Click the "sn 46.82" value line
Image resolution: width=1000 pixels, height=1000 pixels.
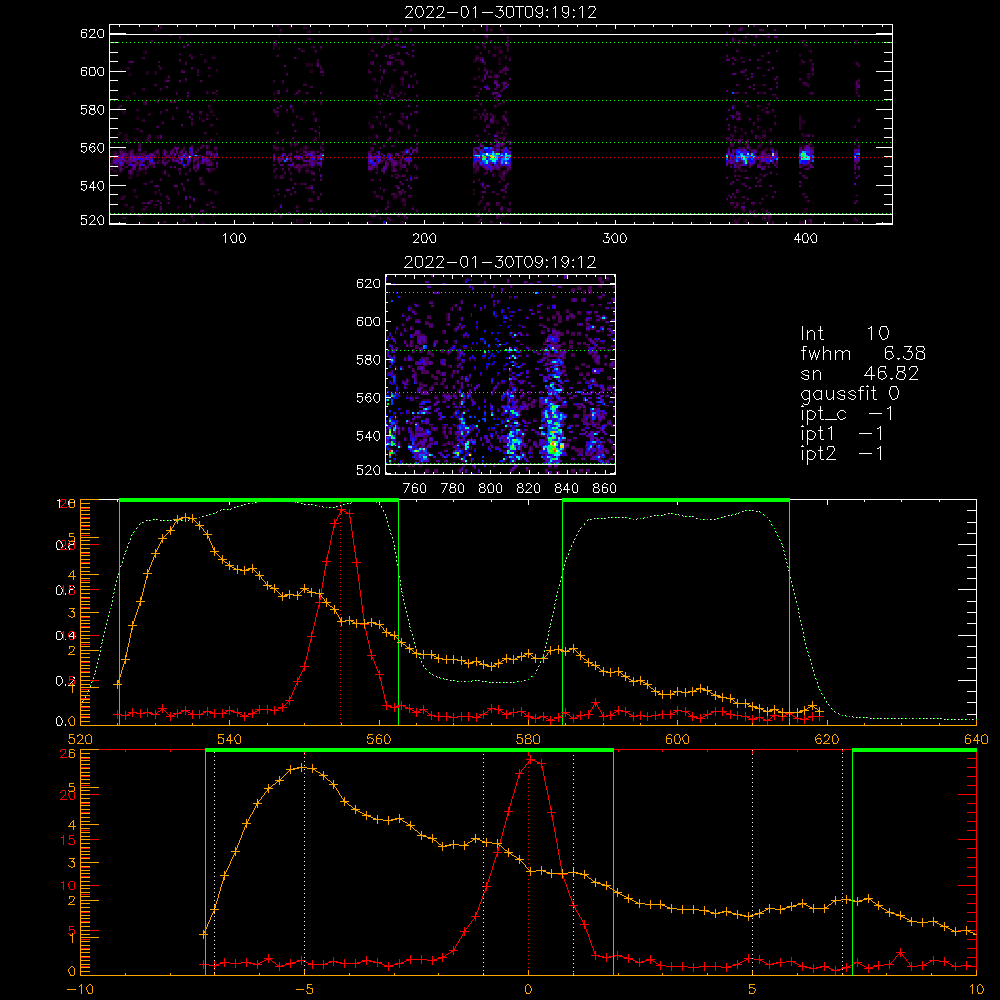coord(859,373)
